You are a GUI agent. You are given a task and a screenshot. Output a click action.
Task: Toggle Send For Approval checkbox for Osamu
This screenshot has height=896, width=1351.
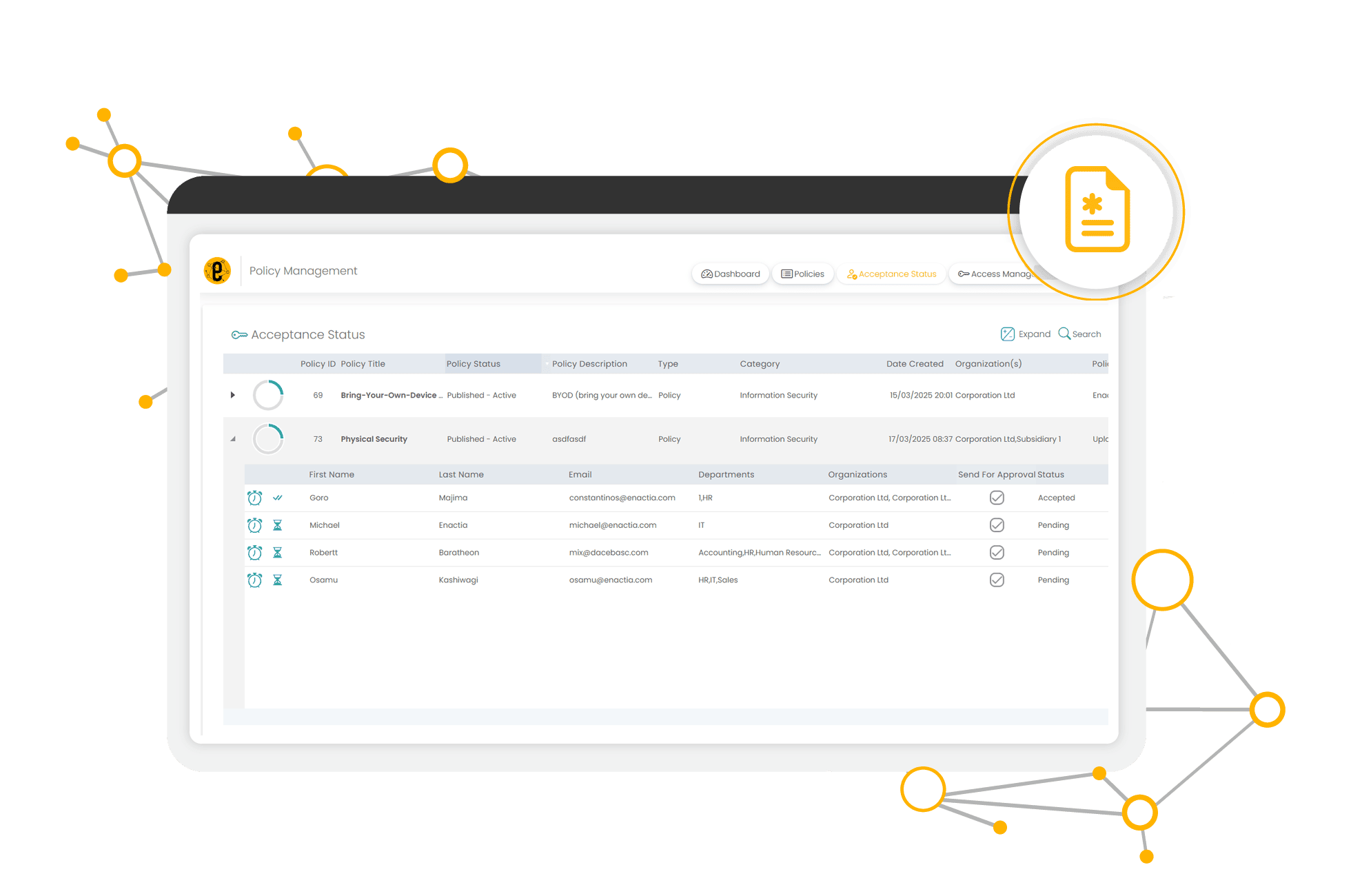(996, 580)
